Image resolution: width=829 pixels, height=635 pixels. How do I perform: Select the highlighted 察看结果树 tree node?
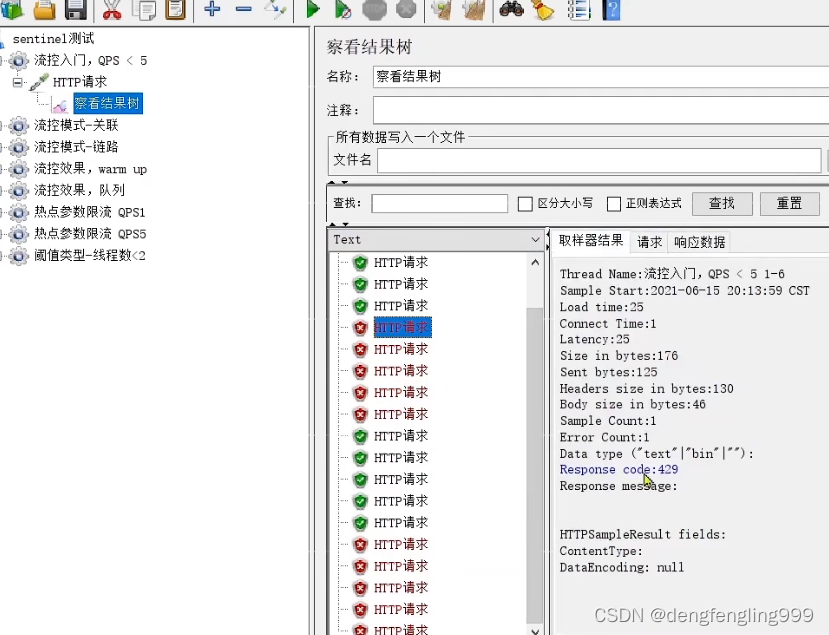pos(108,103)
